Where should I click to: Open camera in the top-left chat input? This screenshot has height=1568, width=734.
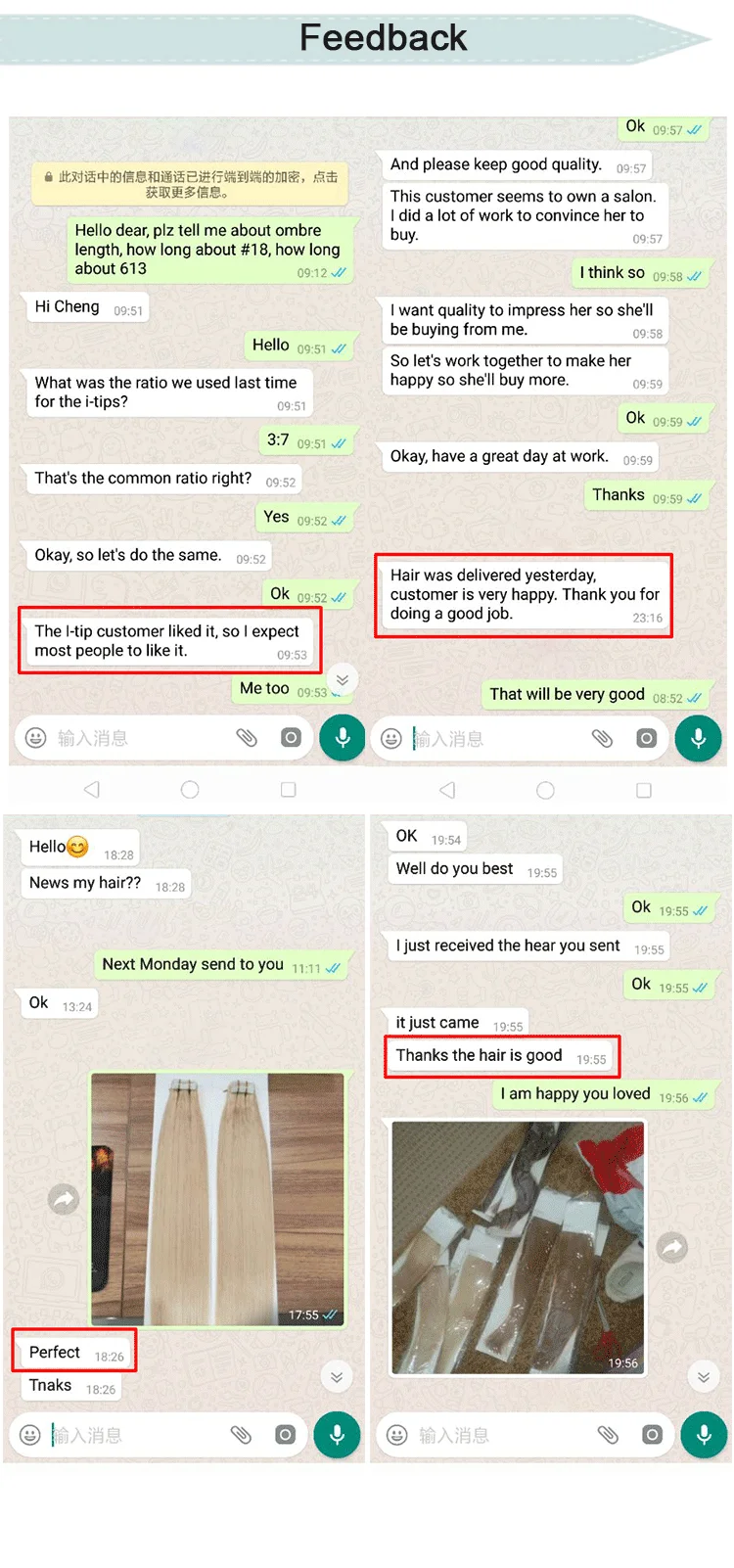click(x=291, y=738)
